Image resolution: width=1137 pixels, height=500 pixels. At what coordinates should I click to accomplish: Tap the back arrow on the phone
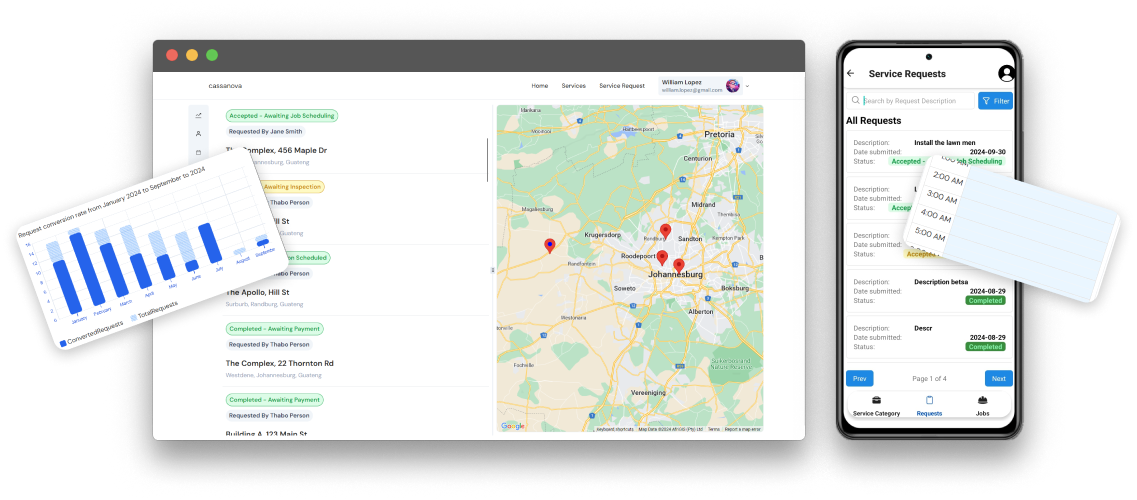point(851,73)
